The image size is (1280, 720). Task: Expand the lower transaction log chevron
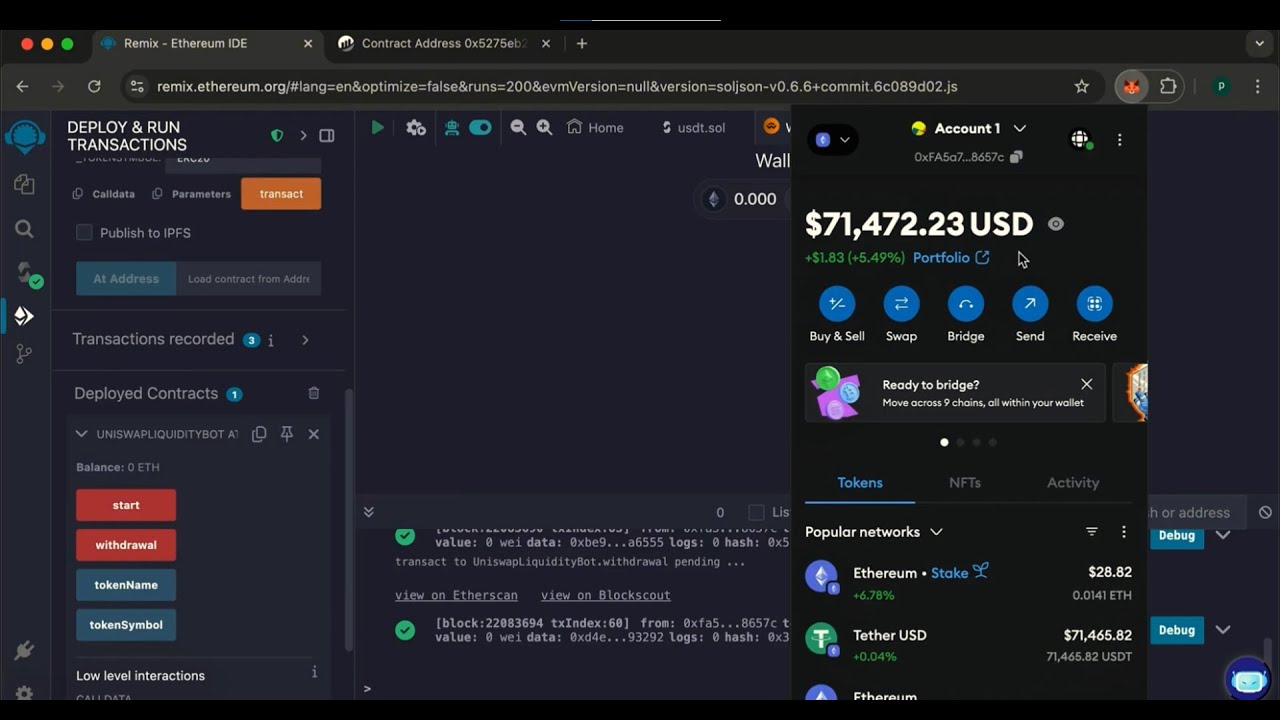(1223, 630)
